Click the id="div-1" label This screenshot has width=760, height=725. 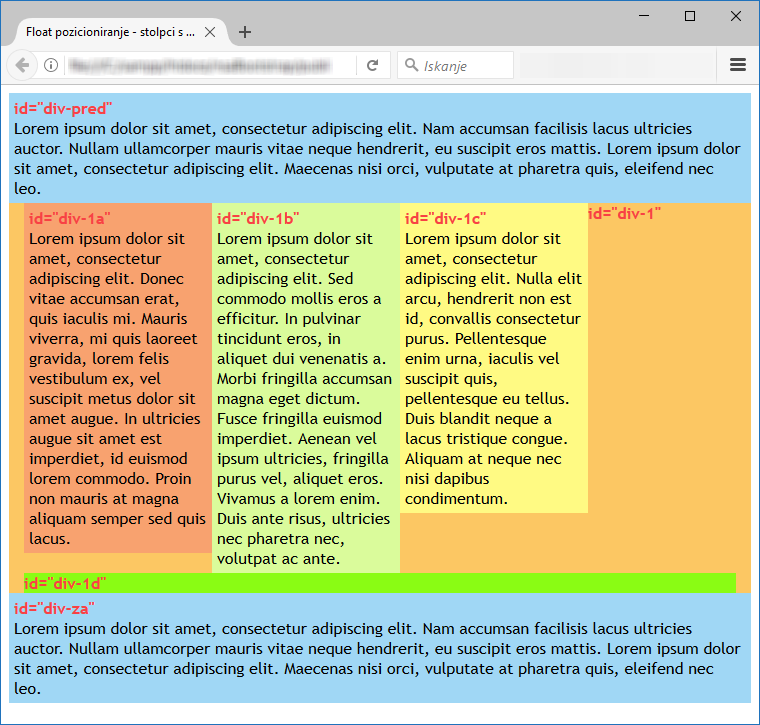tap(624, 213)
